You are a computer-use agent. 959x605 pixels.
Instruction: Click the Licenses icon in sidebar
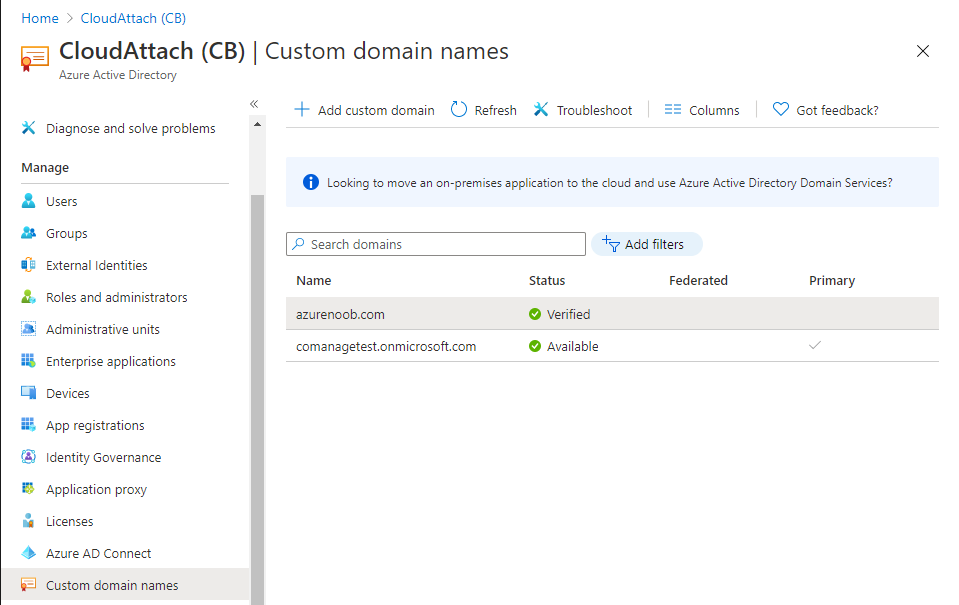[28, 521]
